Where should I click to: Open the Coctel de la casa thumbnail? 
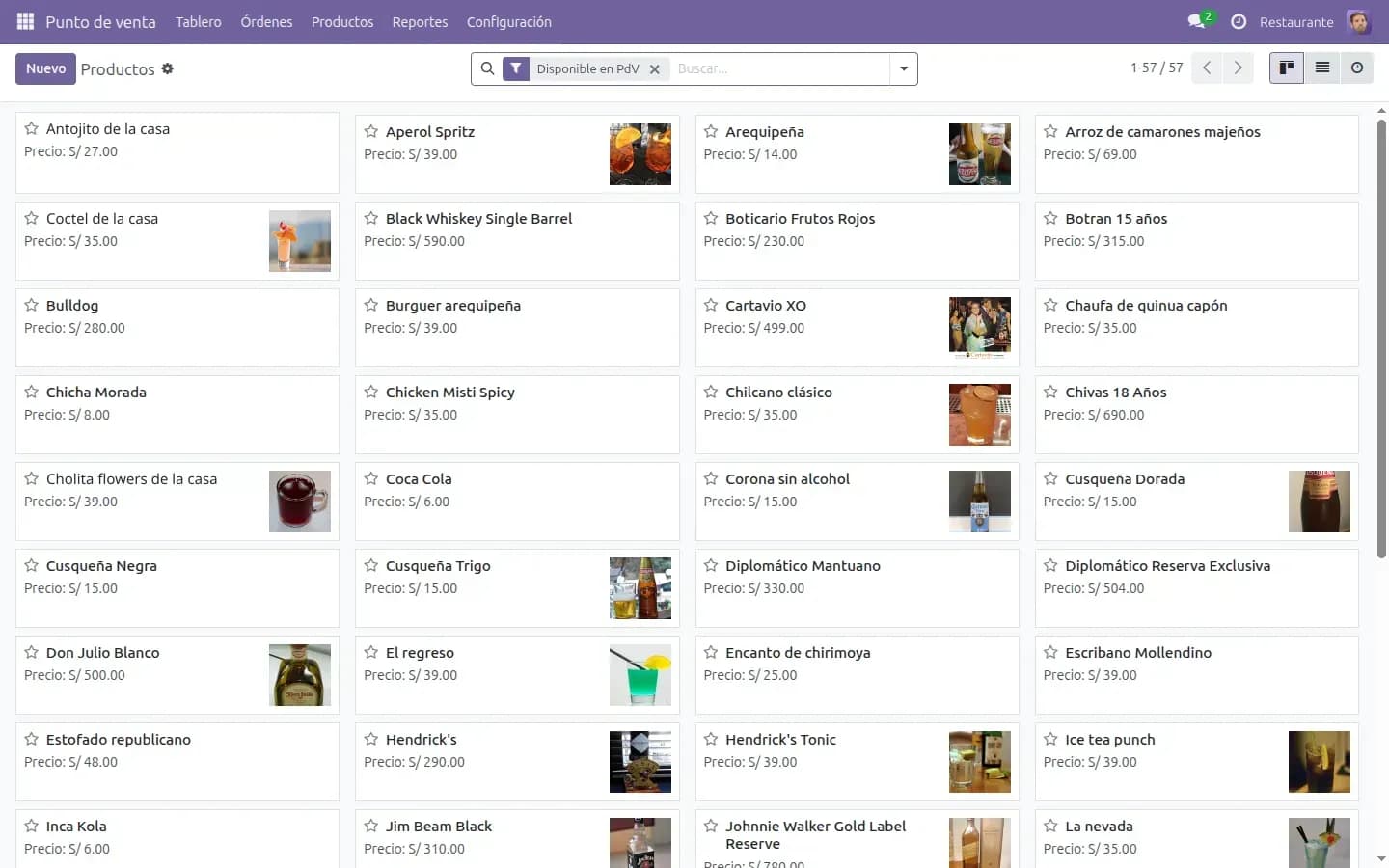[300, 241]
